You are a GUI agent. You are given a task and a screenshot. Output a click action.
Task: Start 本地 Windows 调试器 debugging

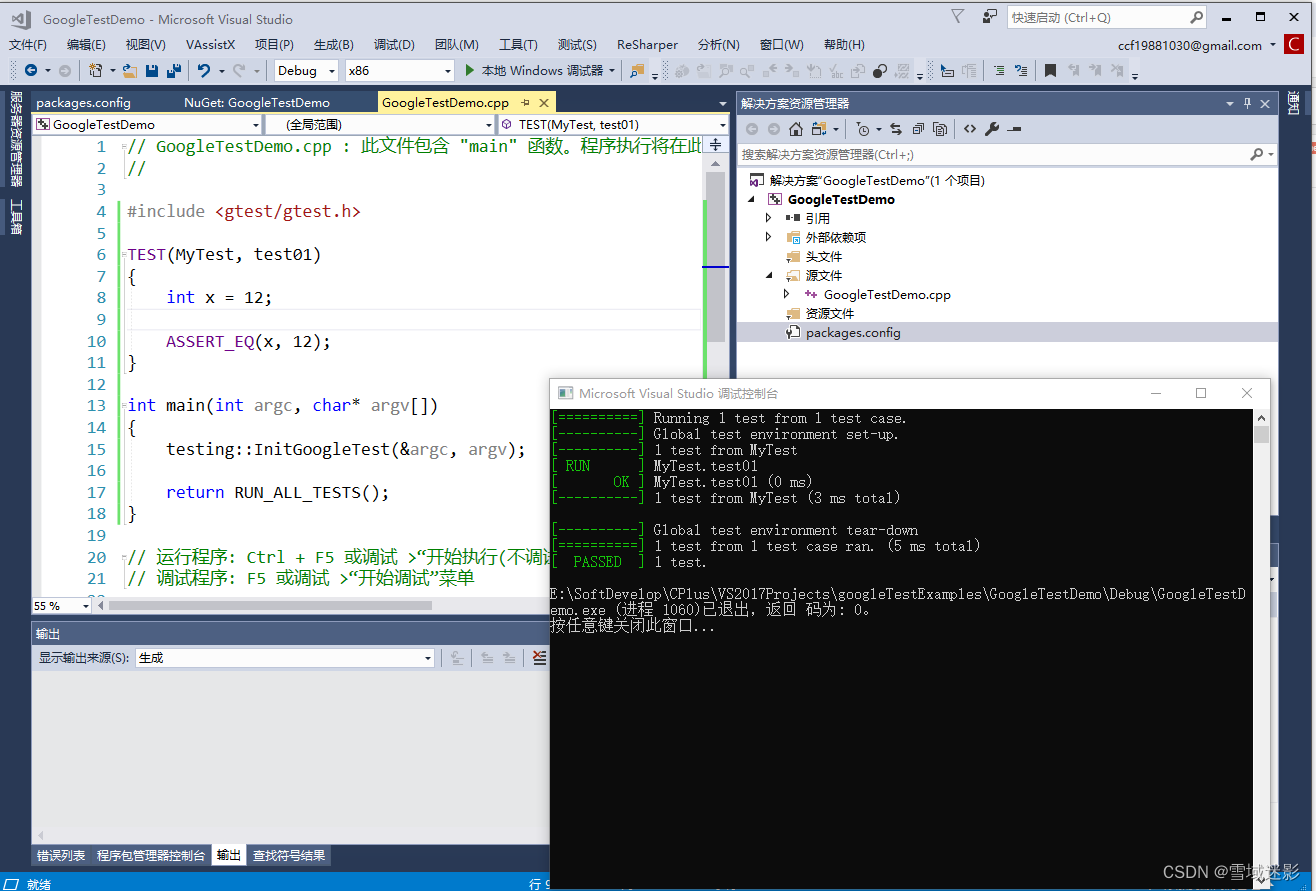[x=541, y=70]
